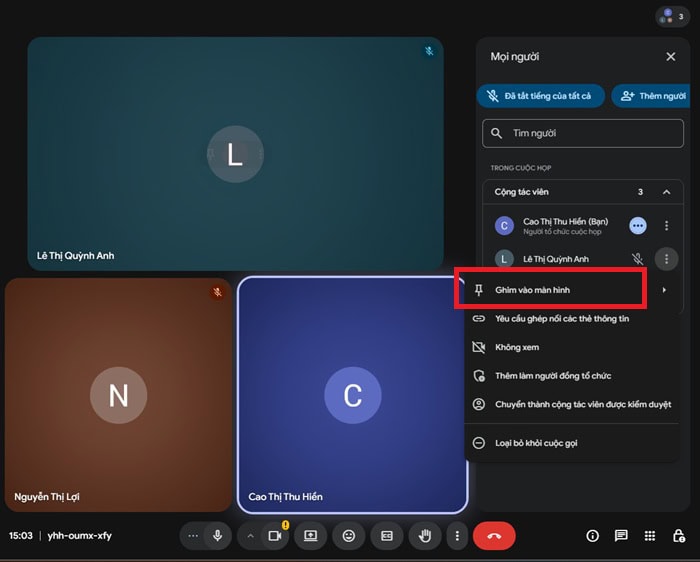Open options for Cao Thị Thu Hiền
The height and width of the screenshot is (562, 700).
click(x=666, y=225)
